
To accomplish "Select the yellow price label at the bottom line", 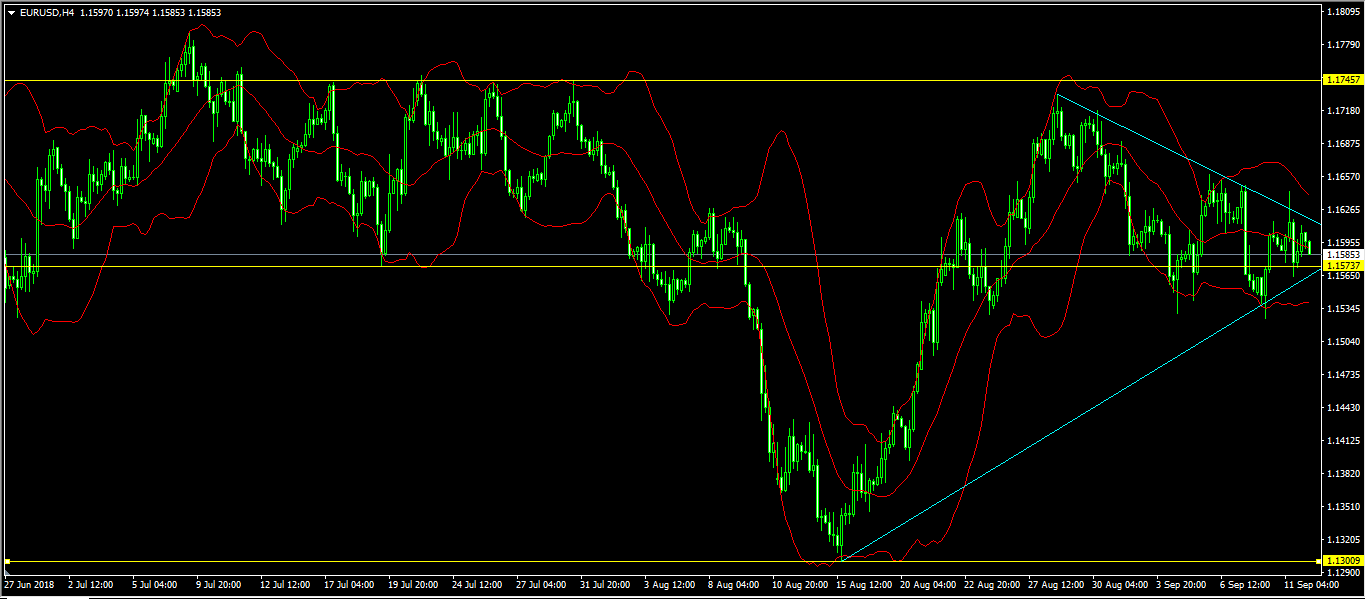I will click(x=1342, y=560).
